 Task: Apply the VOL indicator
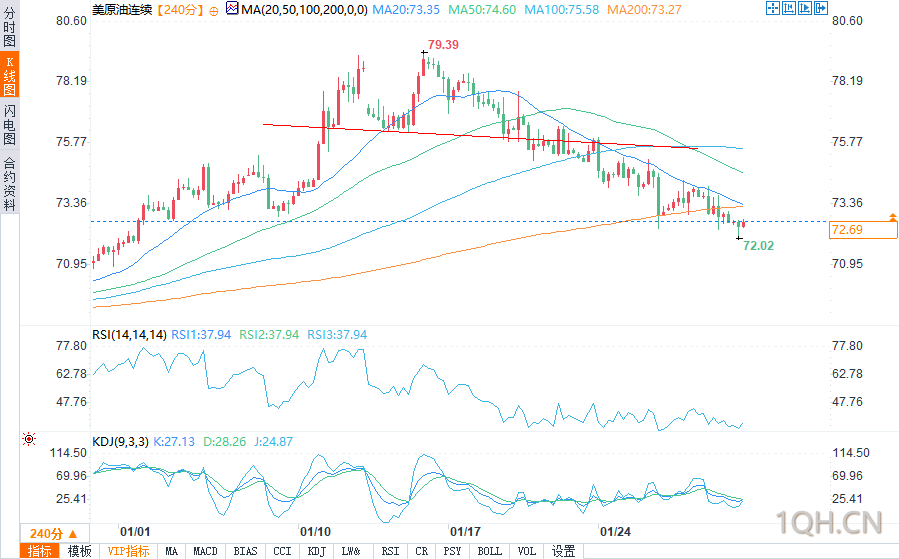click(x=526, y=551)
